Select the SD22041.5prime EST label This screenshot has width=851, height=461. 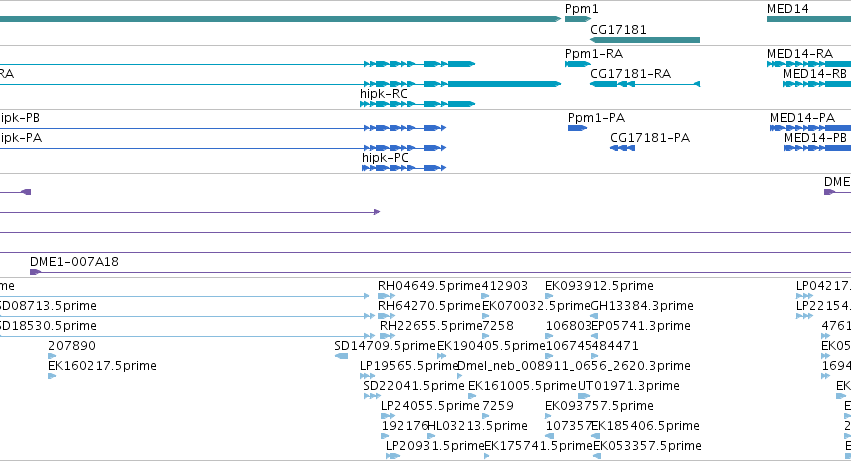pyautogui.click(x=414, y=386)
